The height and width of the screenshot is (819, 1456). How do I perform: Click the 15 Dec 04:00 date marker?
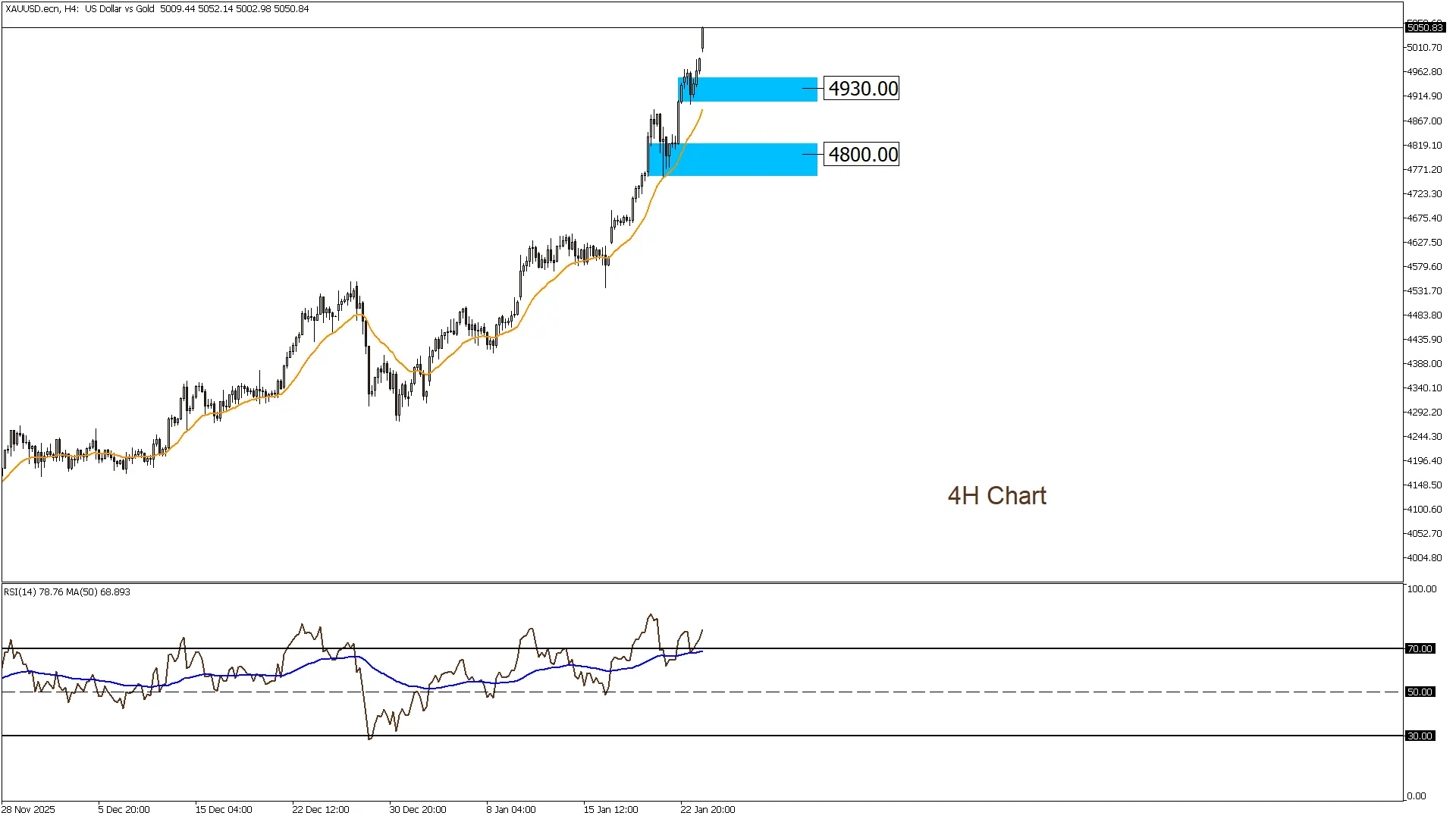(x=224, y=810)
